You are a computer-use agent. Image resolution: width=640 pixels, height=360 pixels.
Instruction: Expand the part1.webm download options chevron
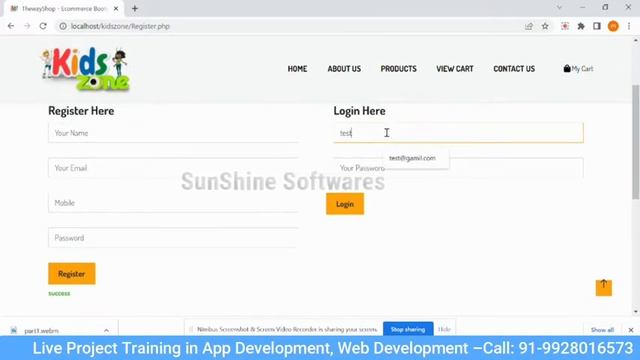pos(107,330)
